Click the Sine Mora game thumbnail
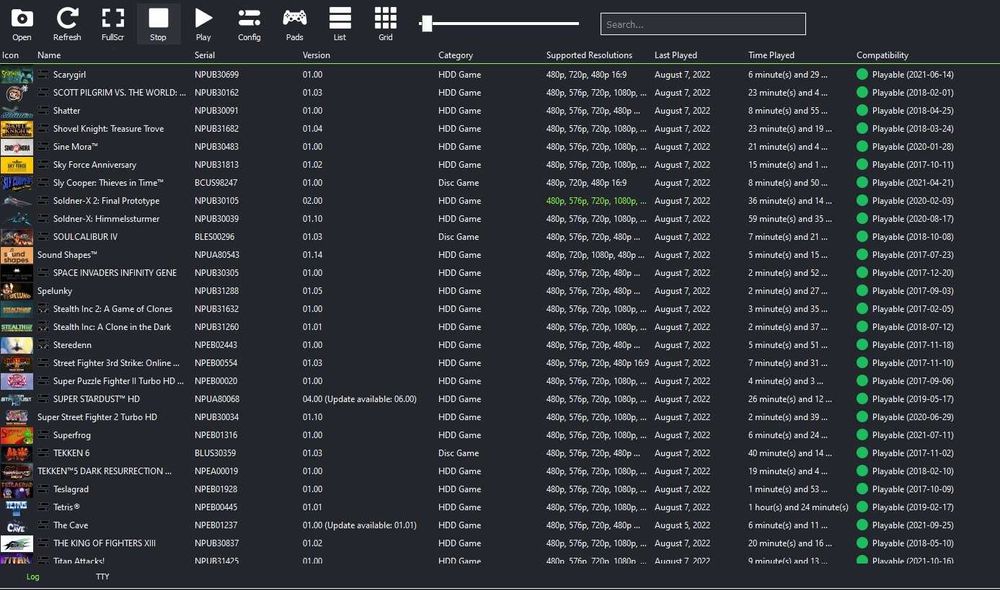Image resolution: width=1000 pixels, height=590 pixels. 17,147
